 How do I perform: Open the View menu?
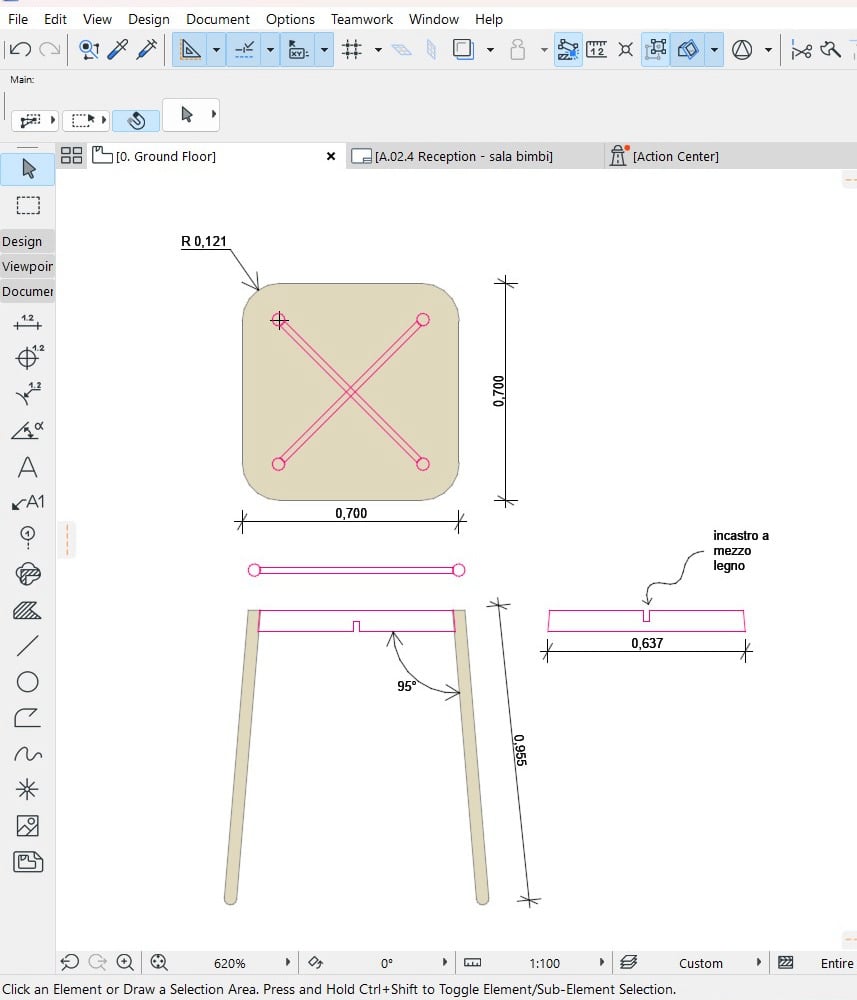97,19
